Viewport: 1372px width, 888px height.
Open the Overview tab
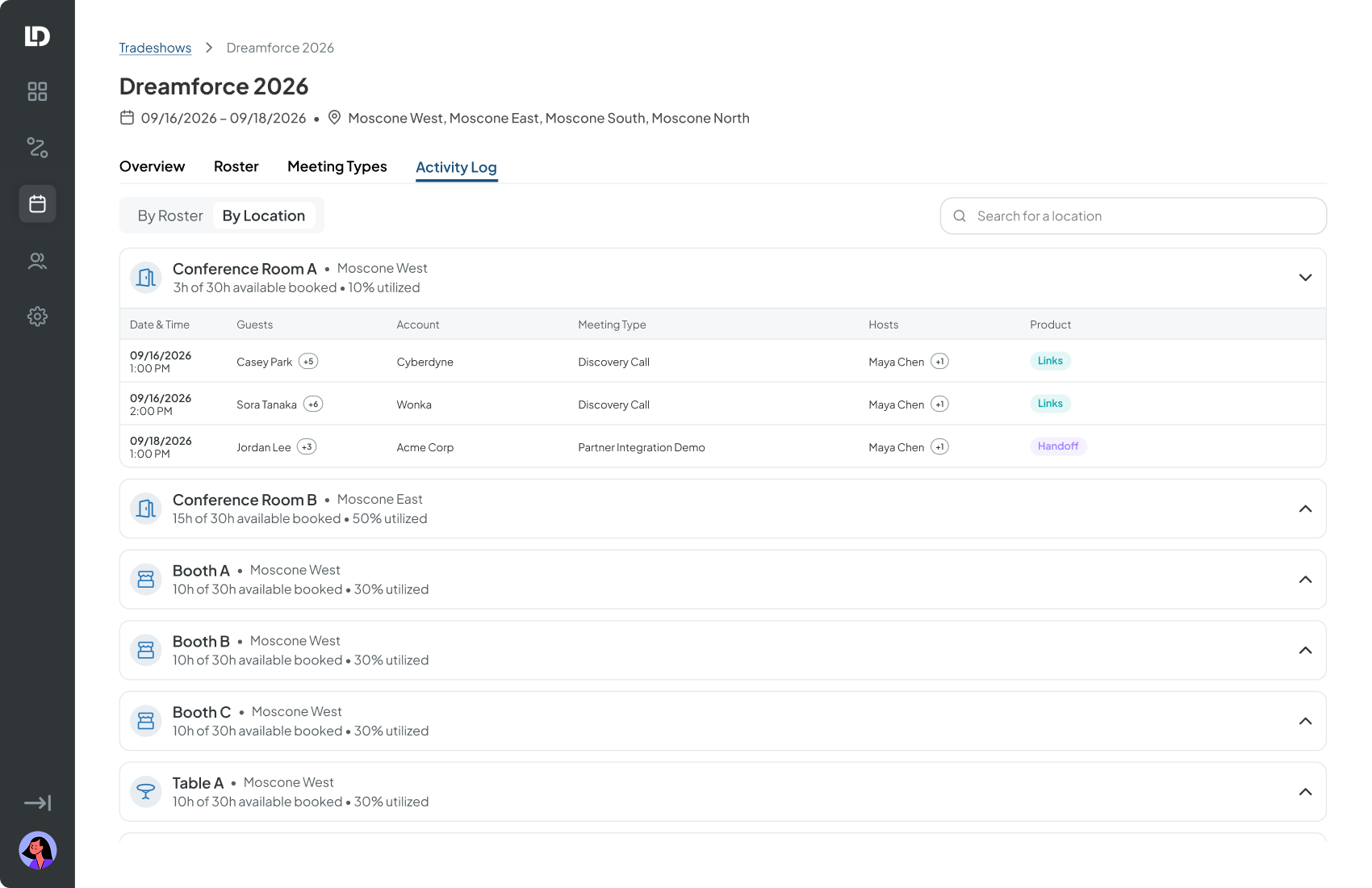click(152, 166)
